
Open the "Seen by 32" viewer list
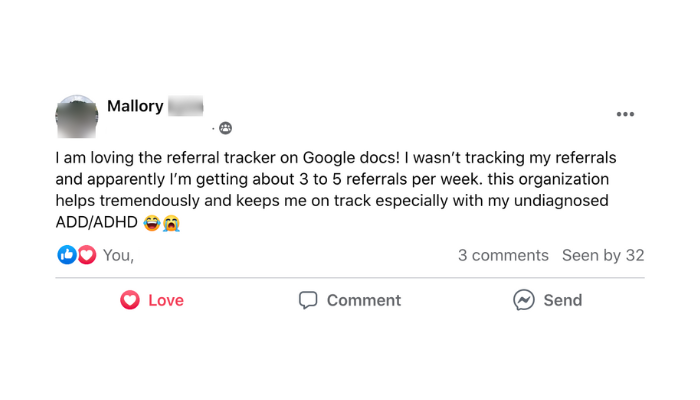pos(603,255)
